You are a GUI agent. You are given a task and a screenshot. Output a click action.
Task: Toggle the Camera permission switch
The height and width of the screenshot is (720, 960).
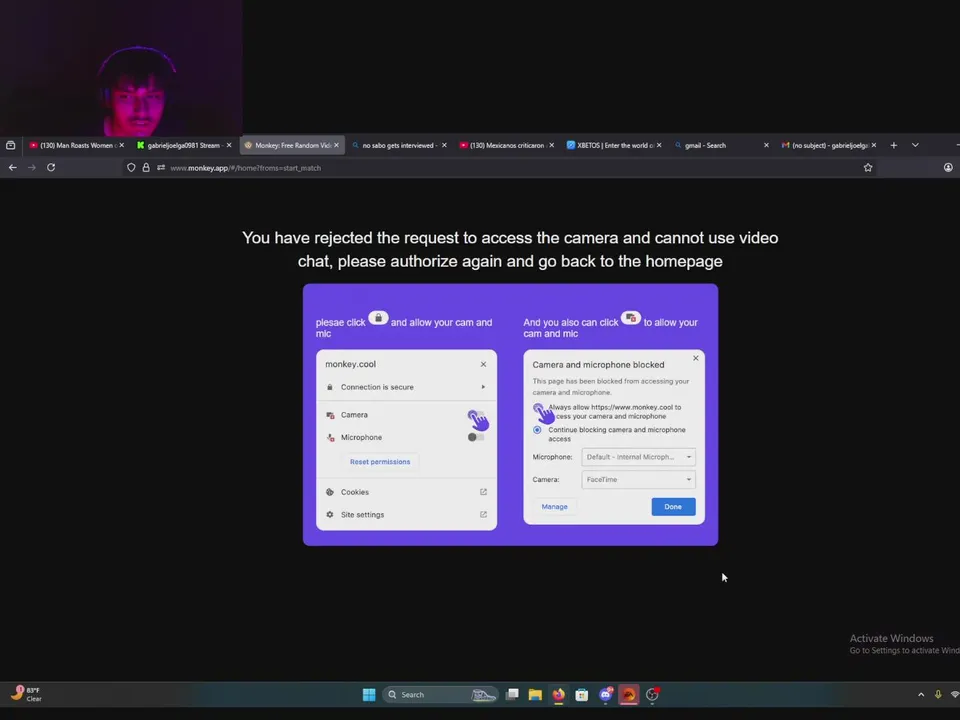[x=476, y=415]
